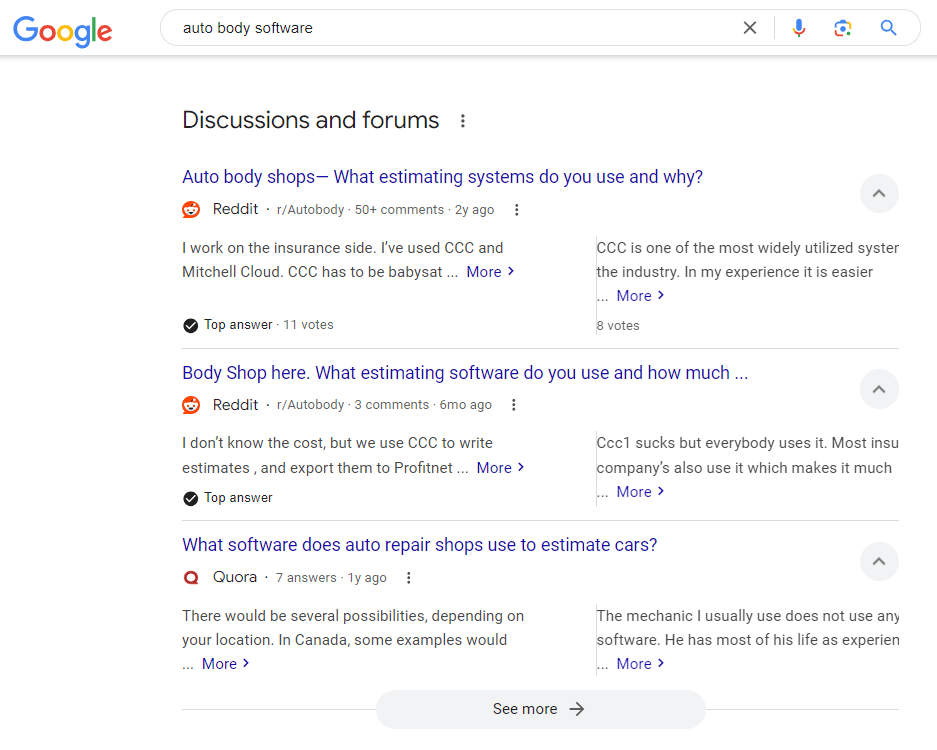Screen dimensions: 937x750
Task: Open the three-dot menu next to '1y ago'
Action: pos(409,578)
